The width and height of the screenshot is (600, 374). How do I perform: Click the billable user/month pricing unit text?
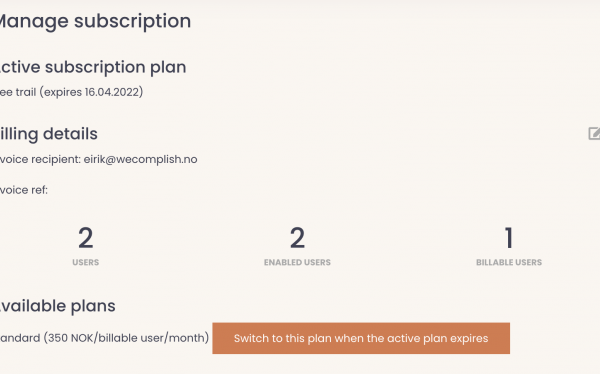tap(151, 338)
